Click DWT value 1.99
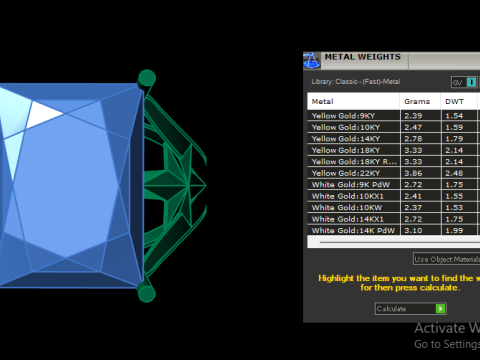480x360 pixels. tap(454, 230)
